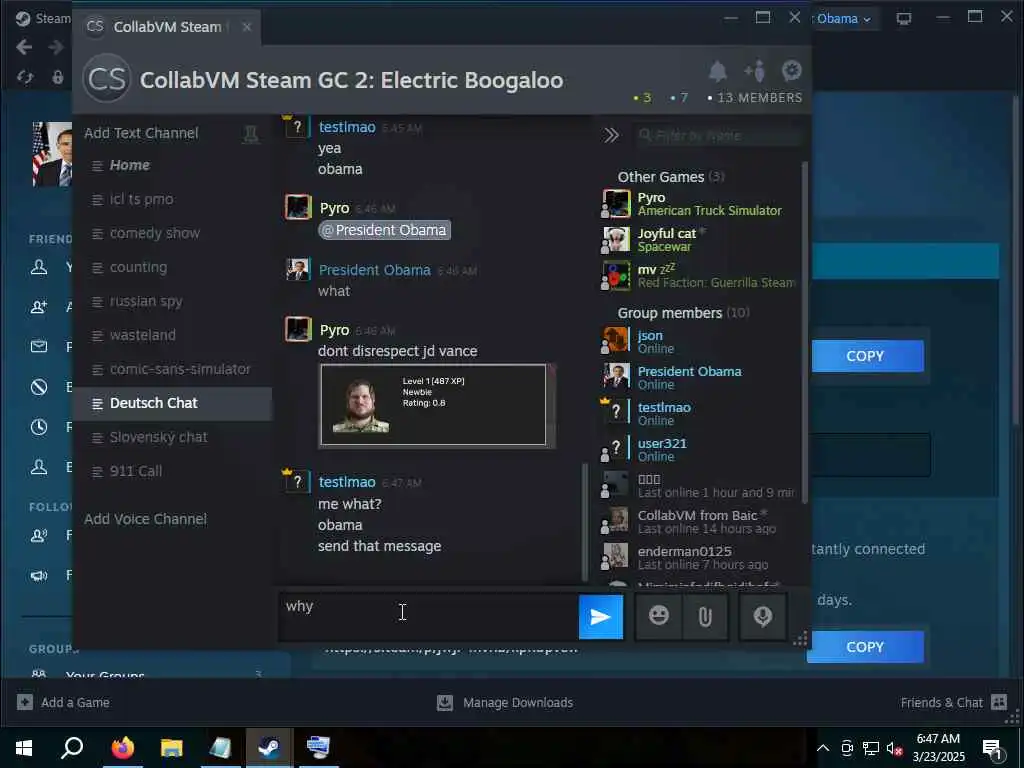Close the CollabVM Steam chat tab
The width and height of the screenshot is (1024, 768).
(246, 27)
